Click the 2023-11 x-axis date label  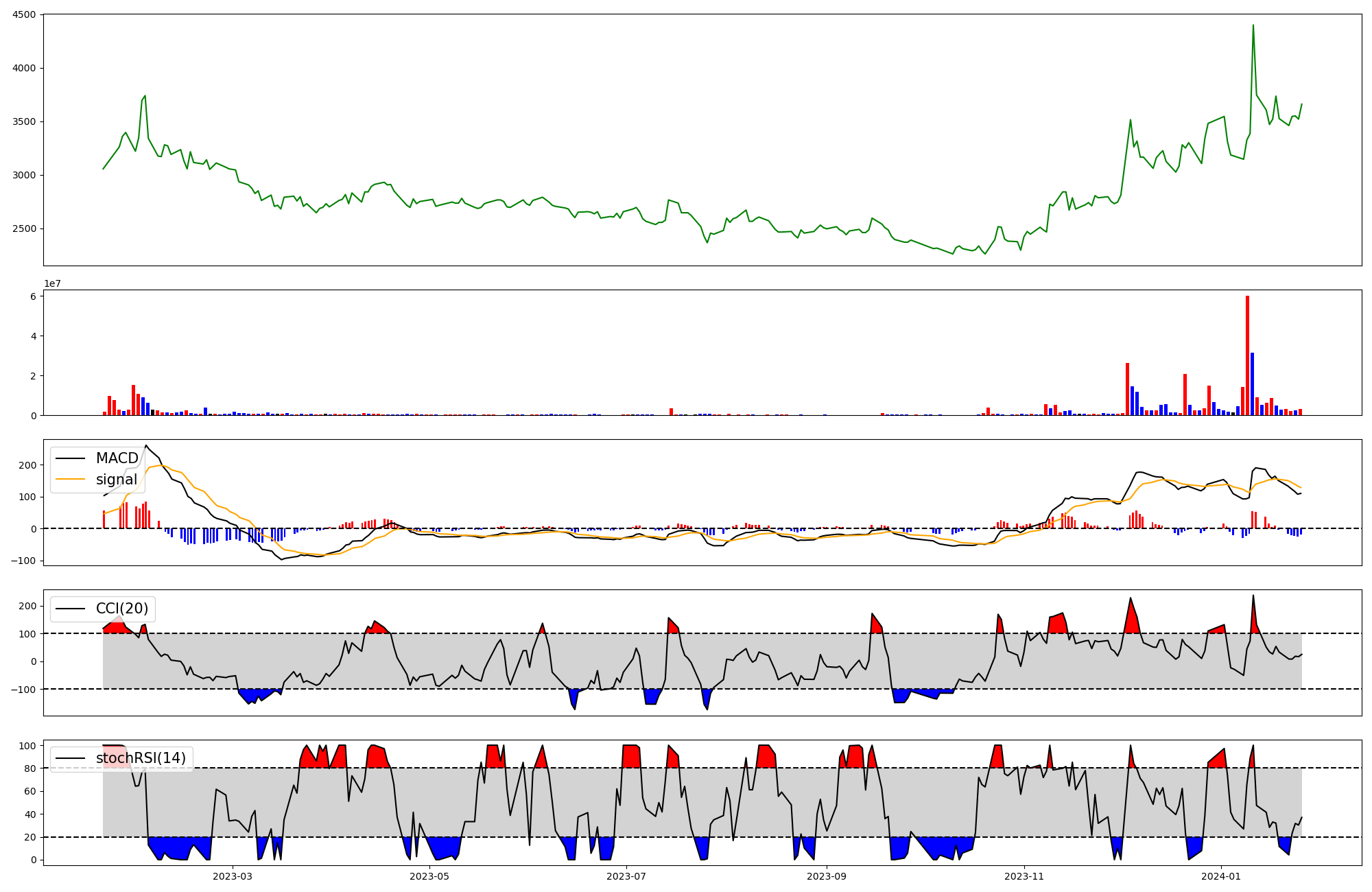tap(1024, 876)
